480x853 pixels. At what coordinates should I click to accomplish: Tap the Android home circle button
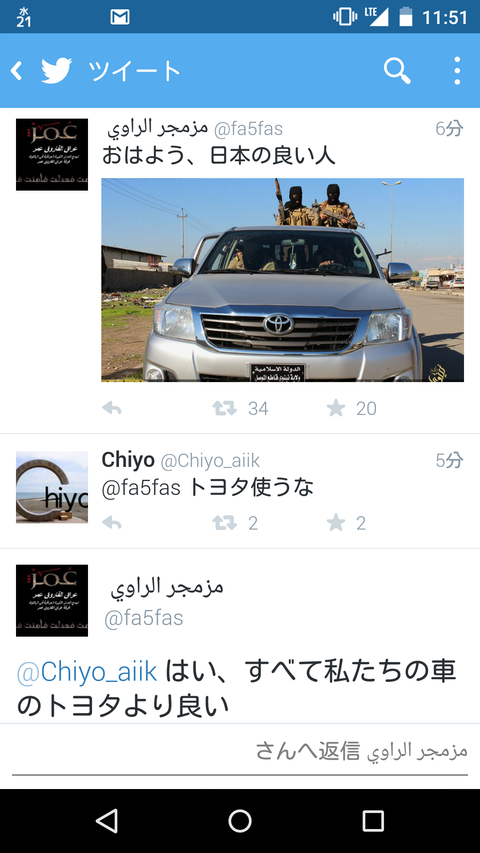(240, 820)
